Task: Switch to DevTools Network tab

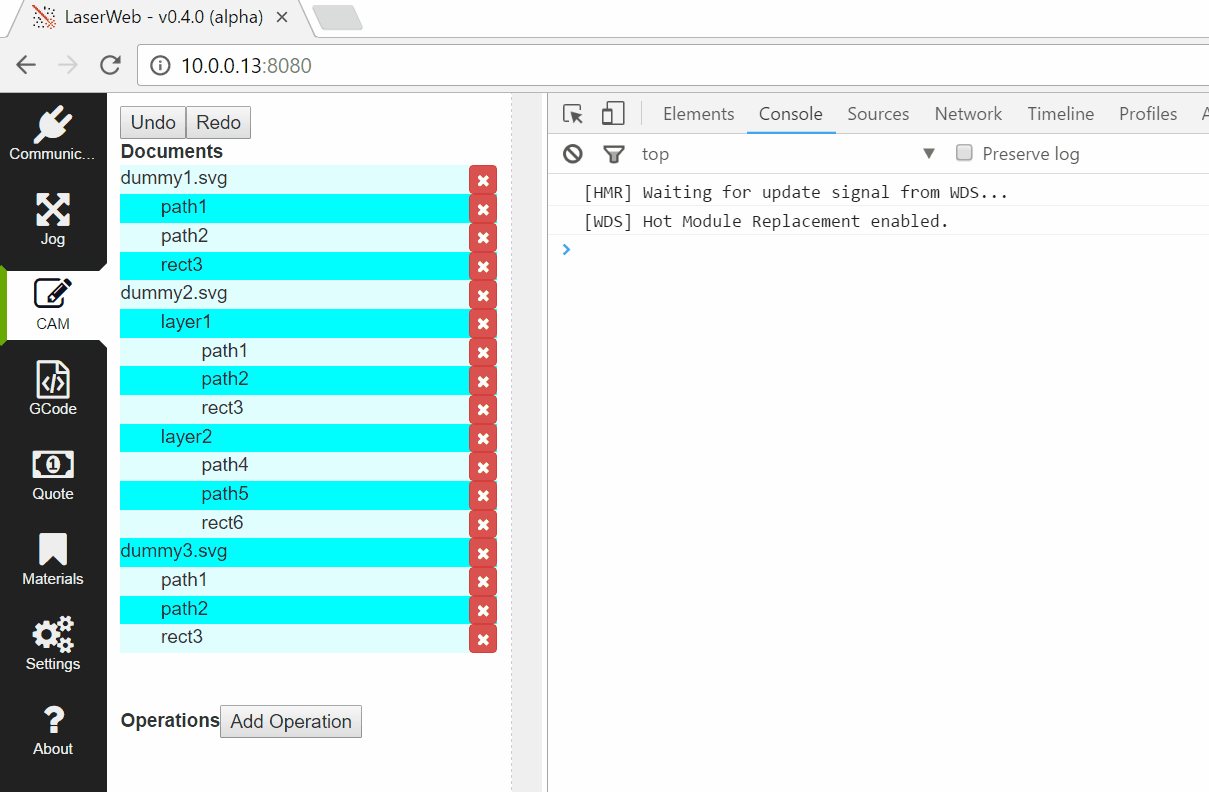Action: 968,114
